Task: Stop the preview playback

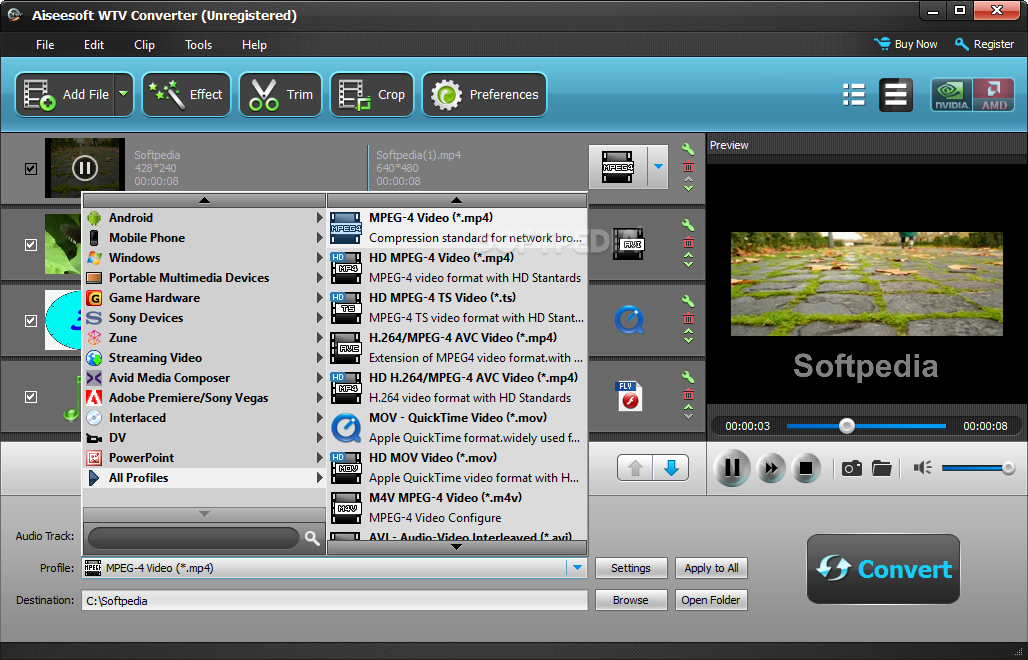Action: [806, 468]
